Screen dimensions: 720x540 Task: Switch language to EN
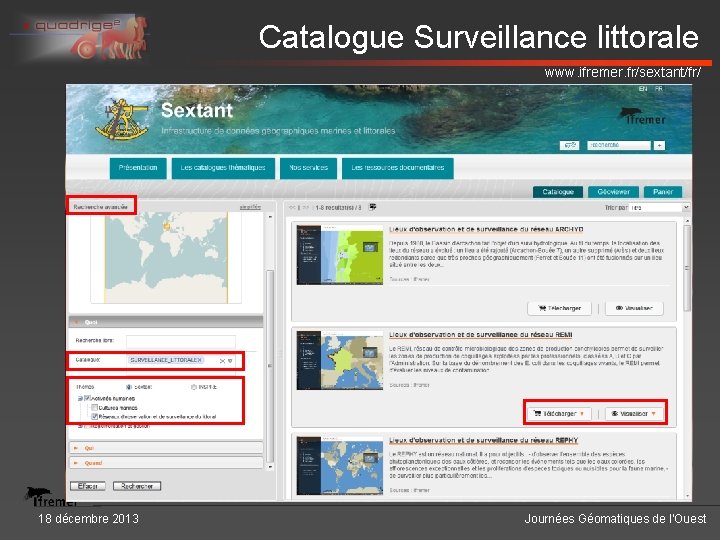click(643, 89)
